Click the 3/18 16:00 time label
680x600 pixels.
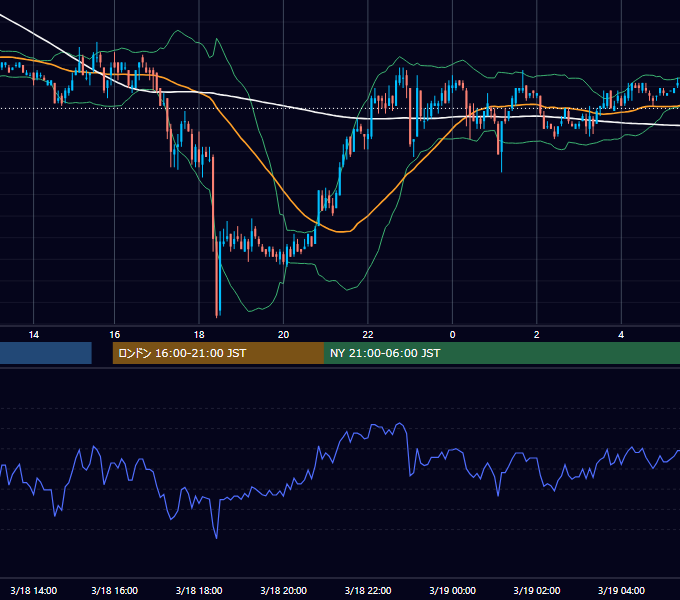[x=114, y=590]
